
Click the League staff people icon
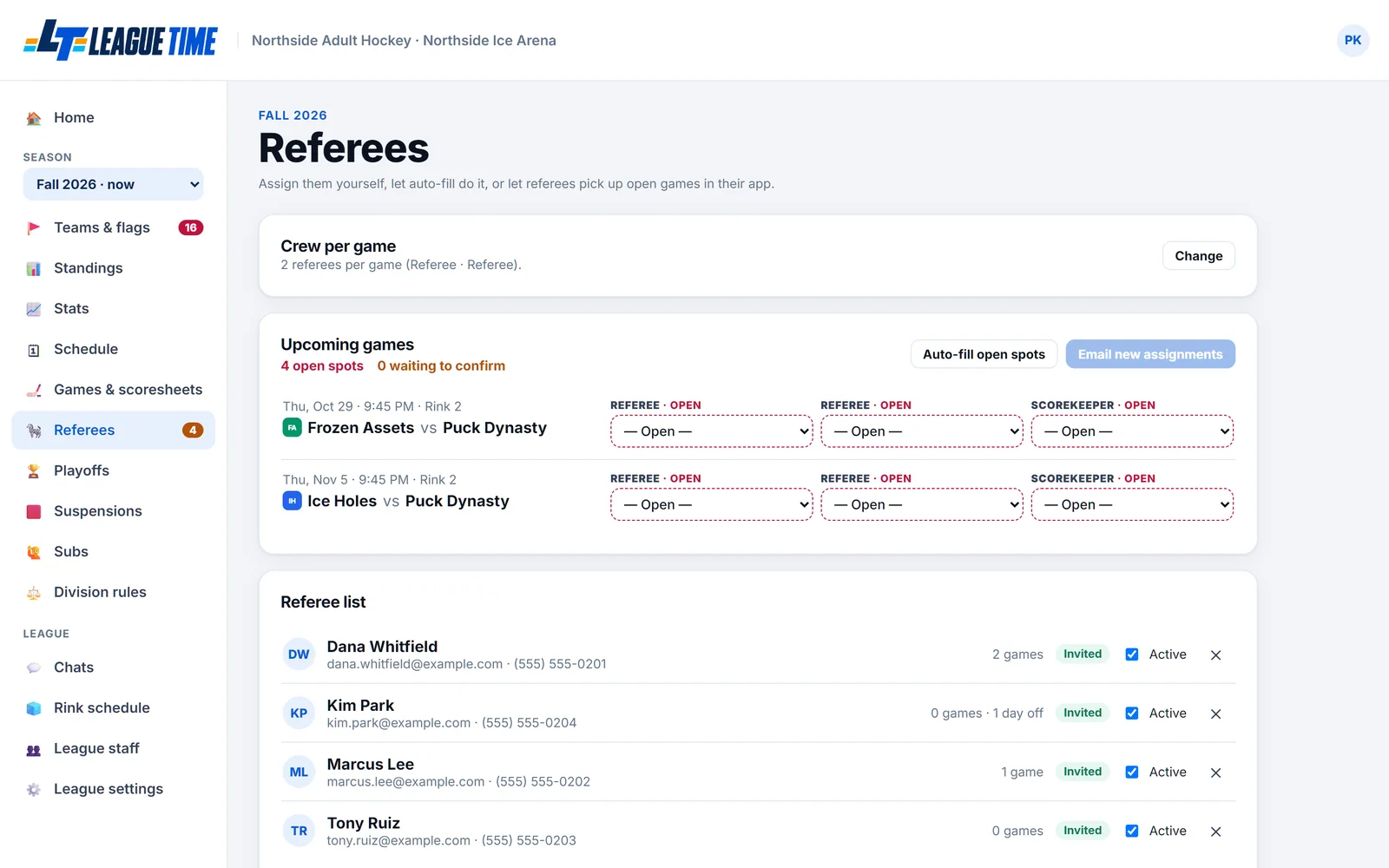pos(34,749)
